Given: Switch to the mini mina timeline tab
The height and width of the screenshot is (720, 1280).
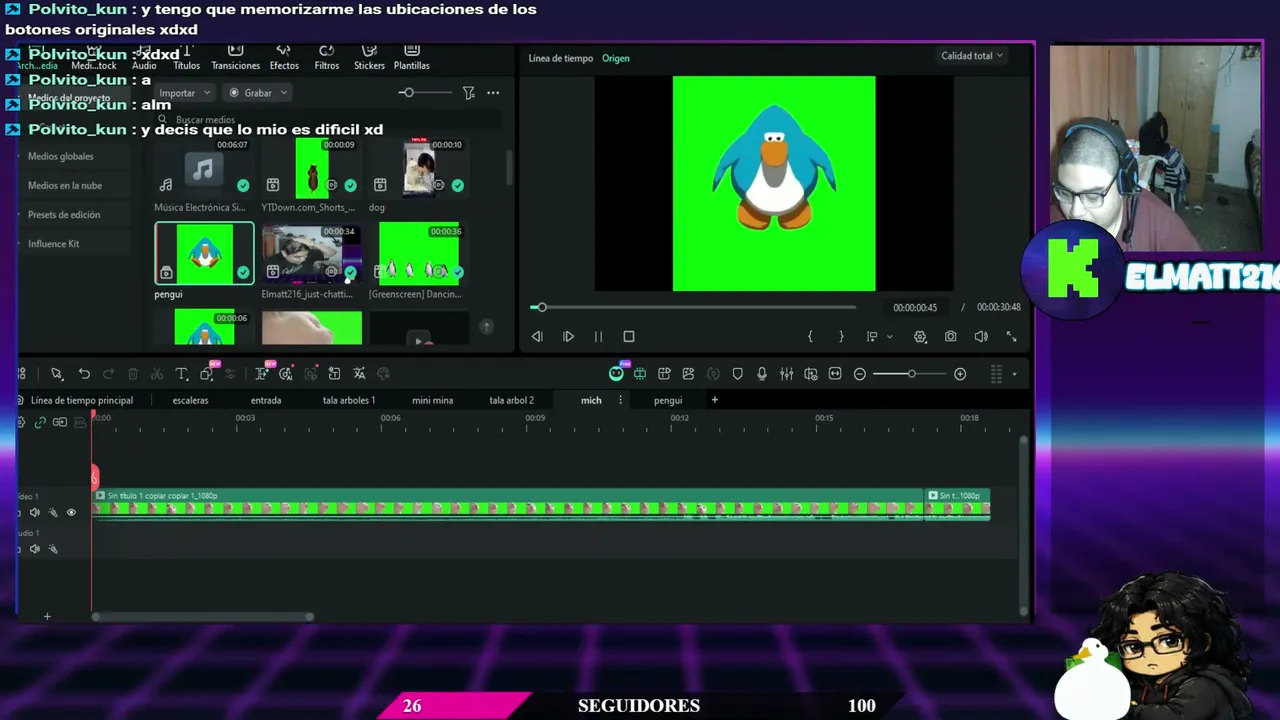Looking at the screenshot, I should coord(433,401).
